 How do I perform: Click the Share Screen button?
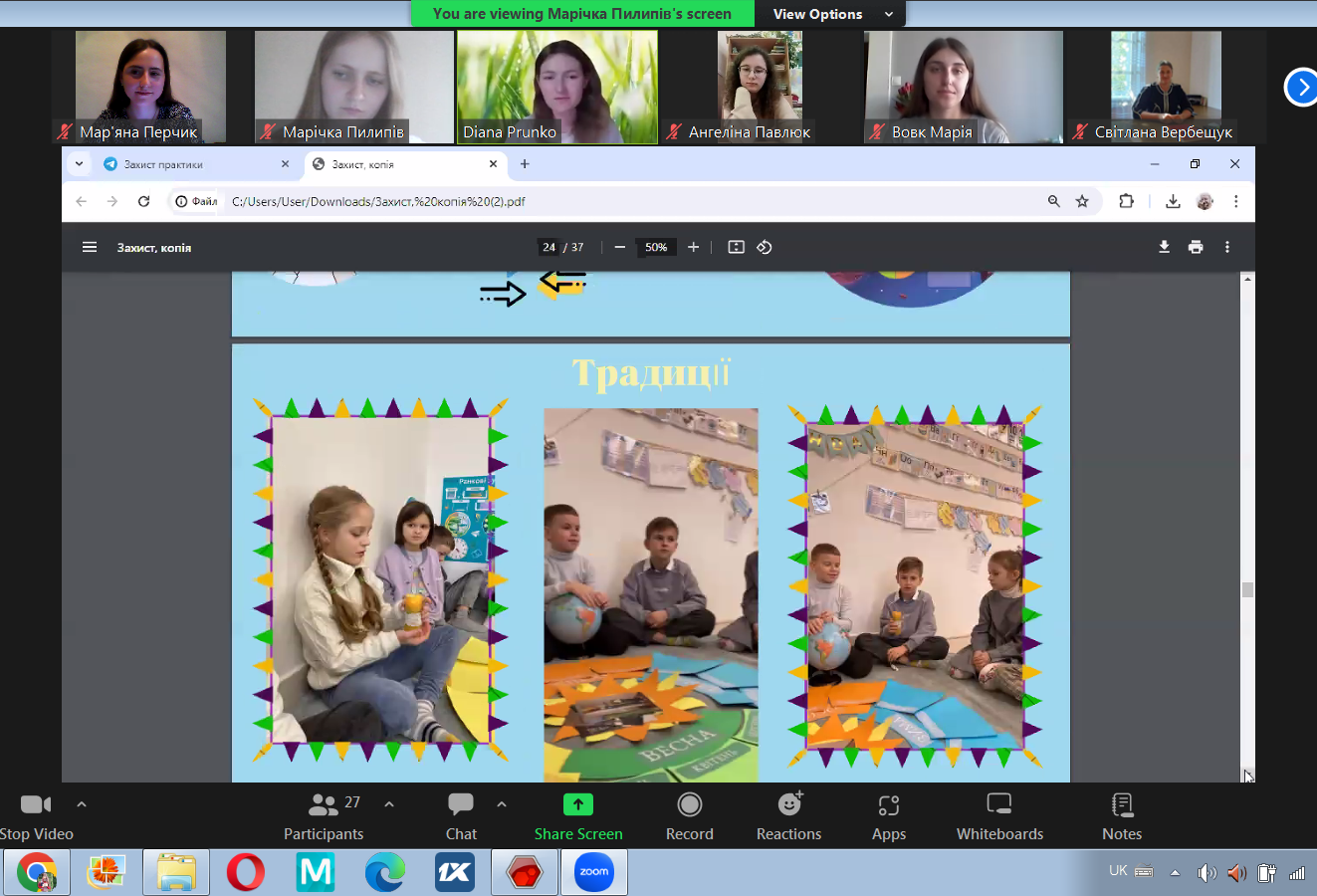[578, 804]
